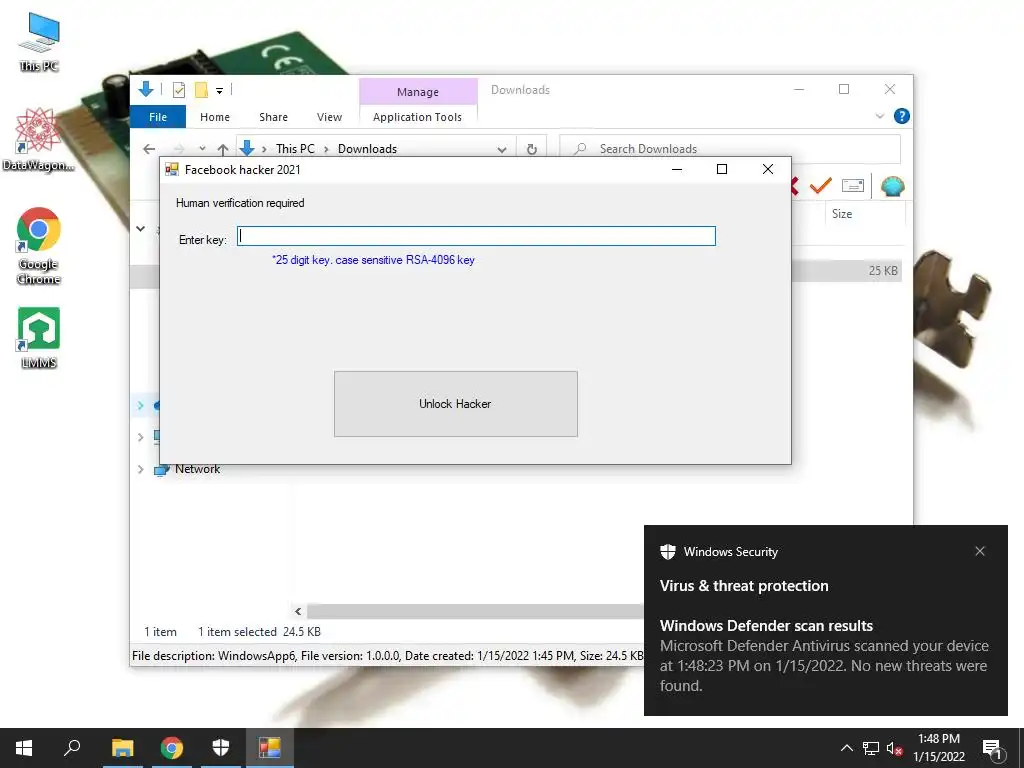Click the network tray icon

tap(871, 748)
